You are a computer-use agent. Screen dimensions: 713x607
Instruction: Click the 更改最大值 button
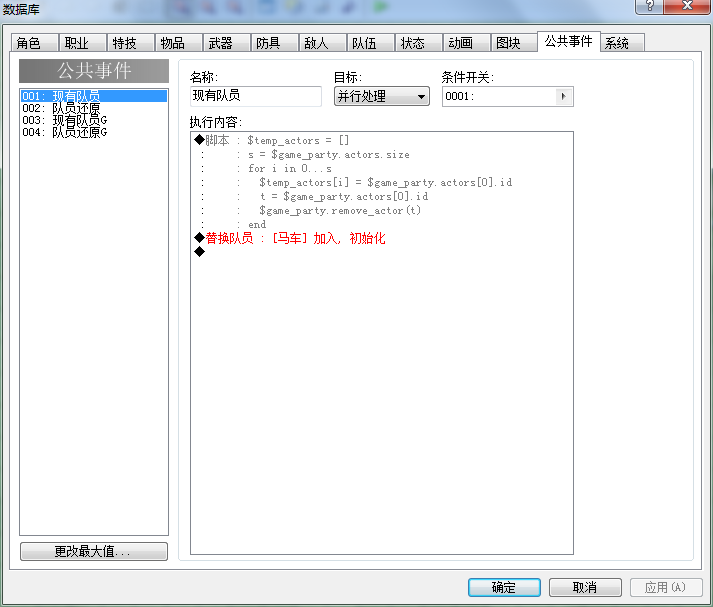coord(94,551)
